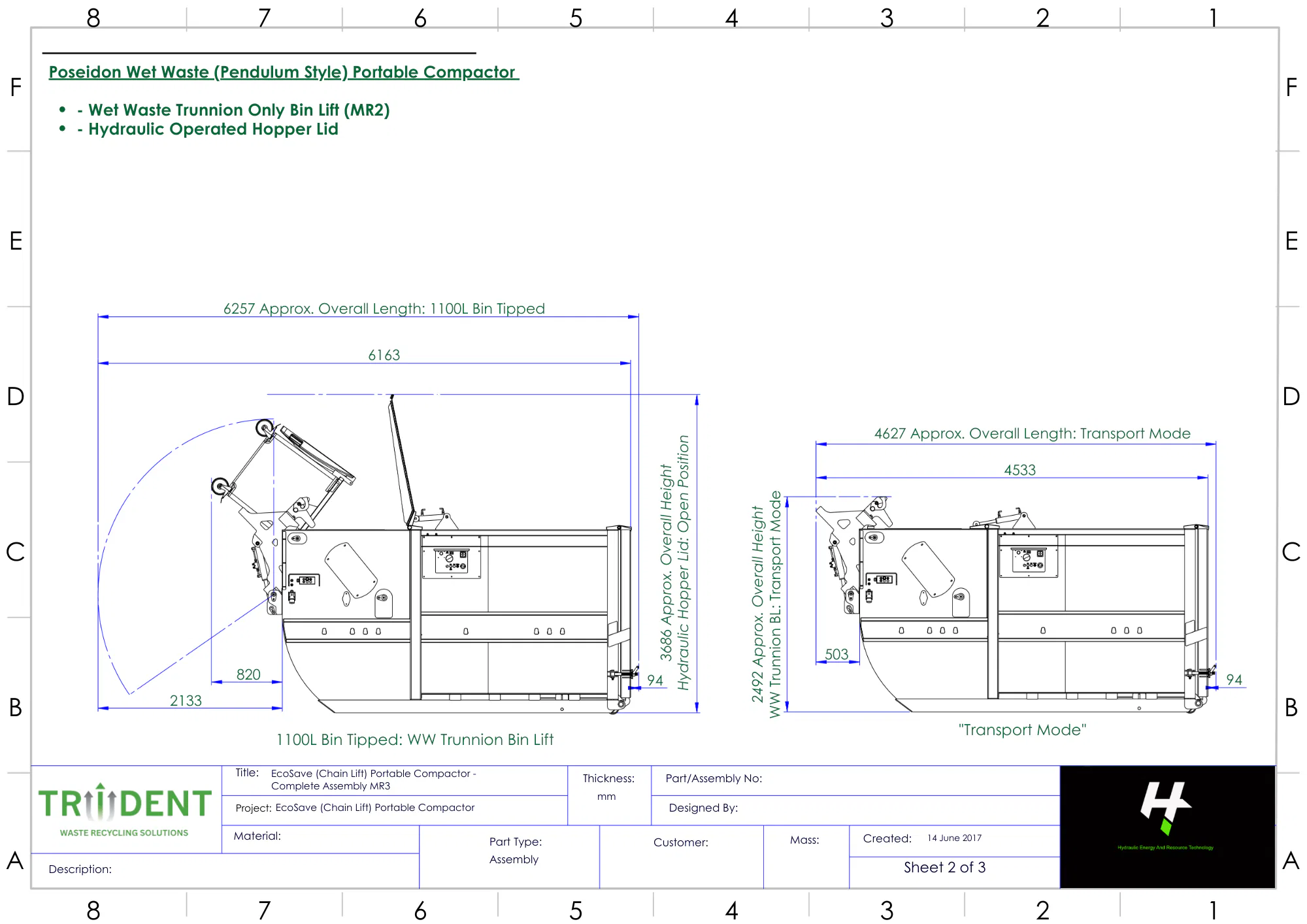This screenshot has width=1307, height=924.
Task: Click the Poseidon Wet Waste Portable Compactor heading
Action: pos(283,72)
